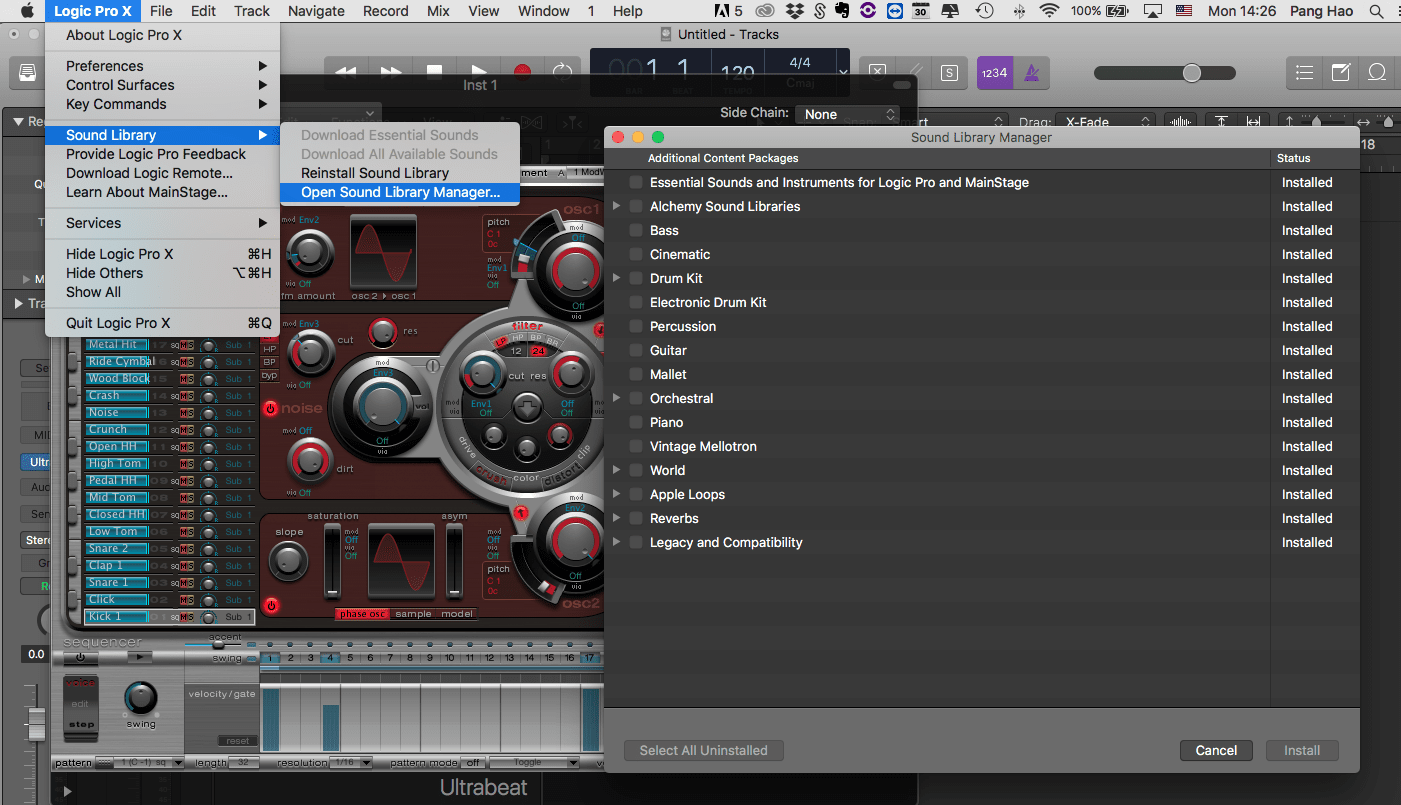This screenshot has height=805, width=1401.
Task: Open the Preferences submenu
Action: [162, 66]
